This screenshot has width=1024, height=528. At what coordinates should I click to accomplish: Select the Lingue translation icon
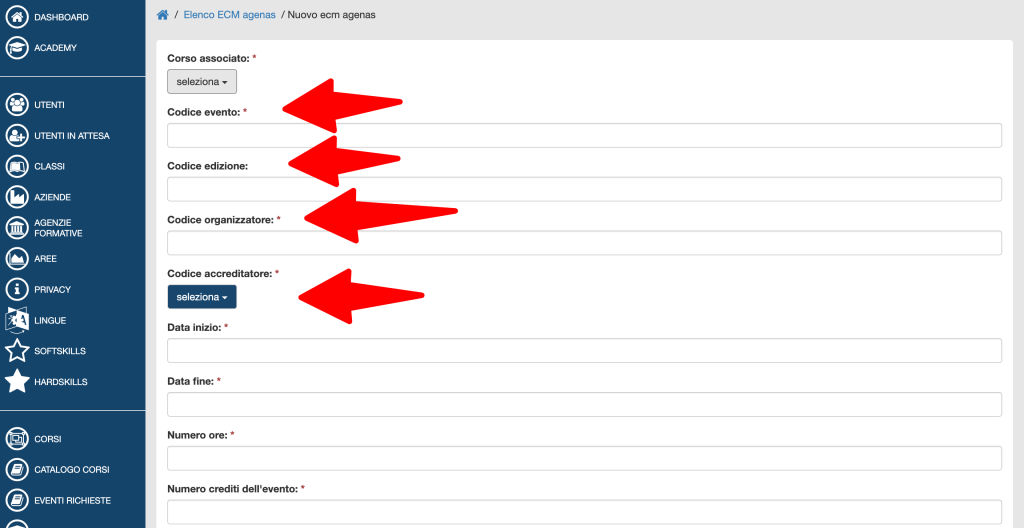point(17,320)
